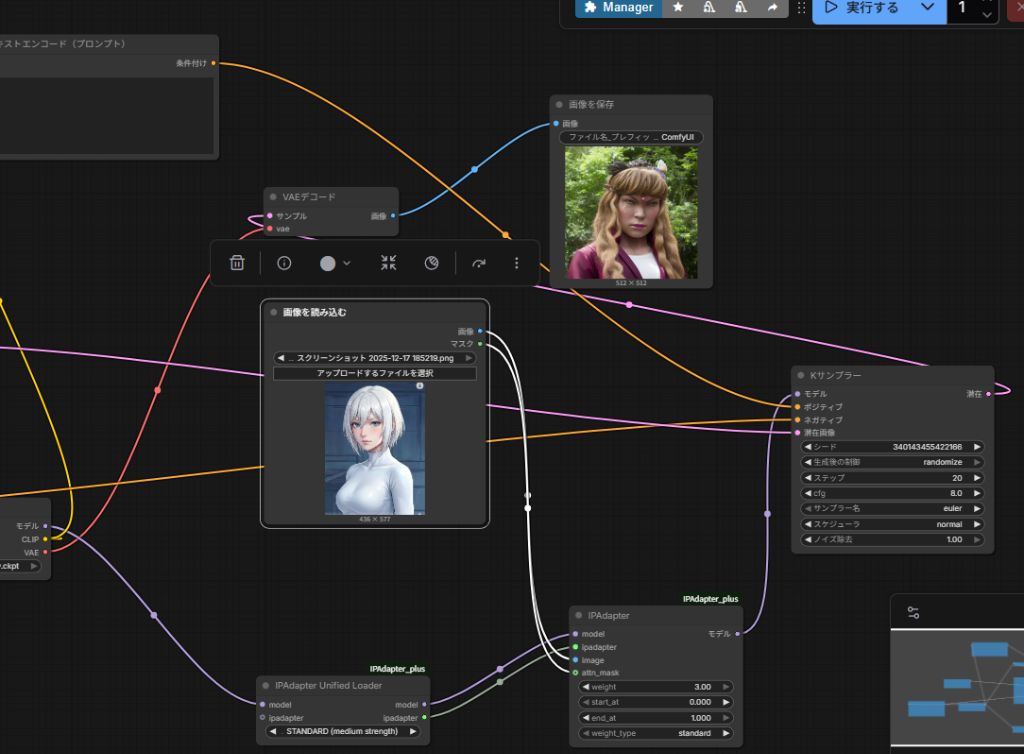Click the IPAdapter weight value slider
This screenshot has width=1024, height=754.
coord(656,687)
